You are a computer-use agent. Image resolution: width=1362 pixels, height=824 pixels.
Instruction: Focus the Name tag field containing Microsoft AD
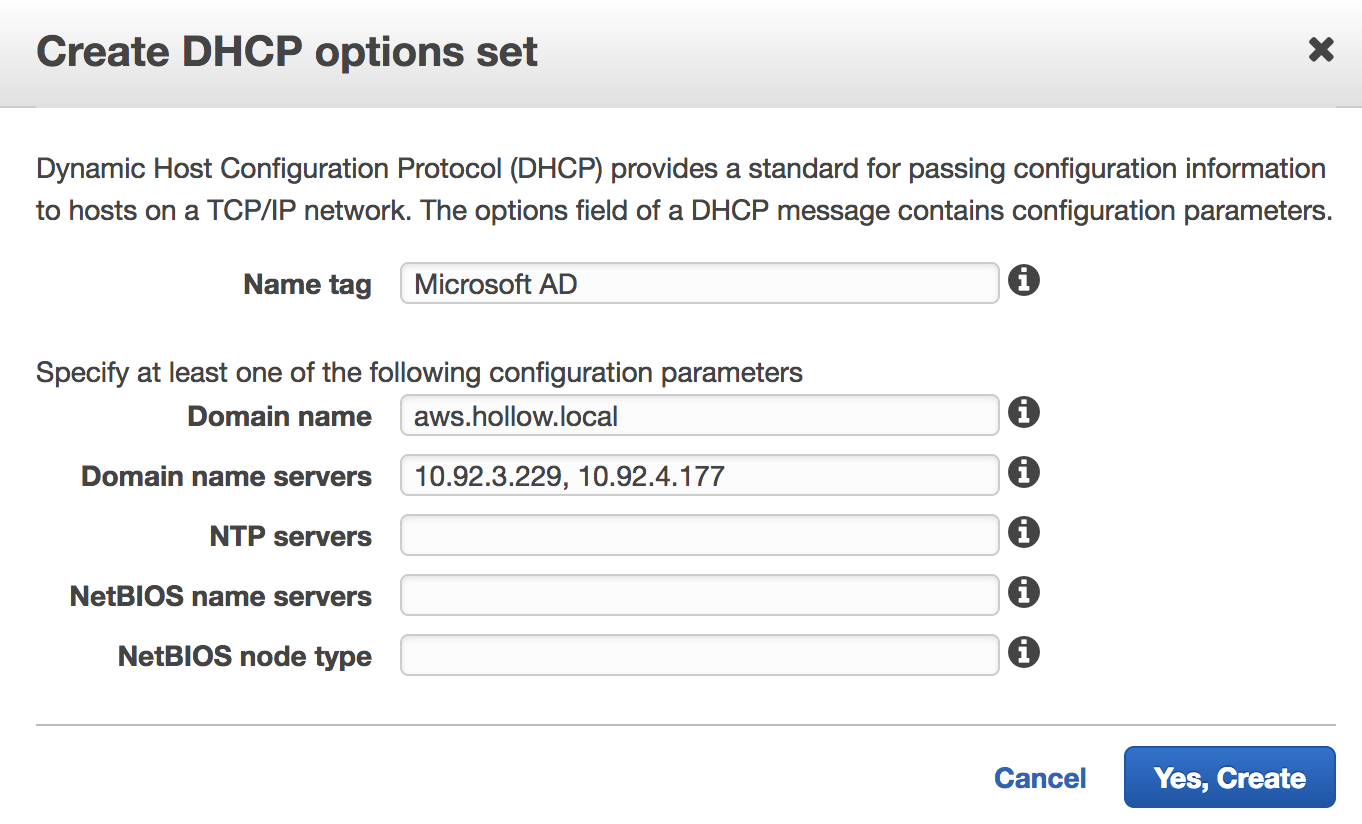pyautogui.click(x=699, y=284)
